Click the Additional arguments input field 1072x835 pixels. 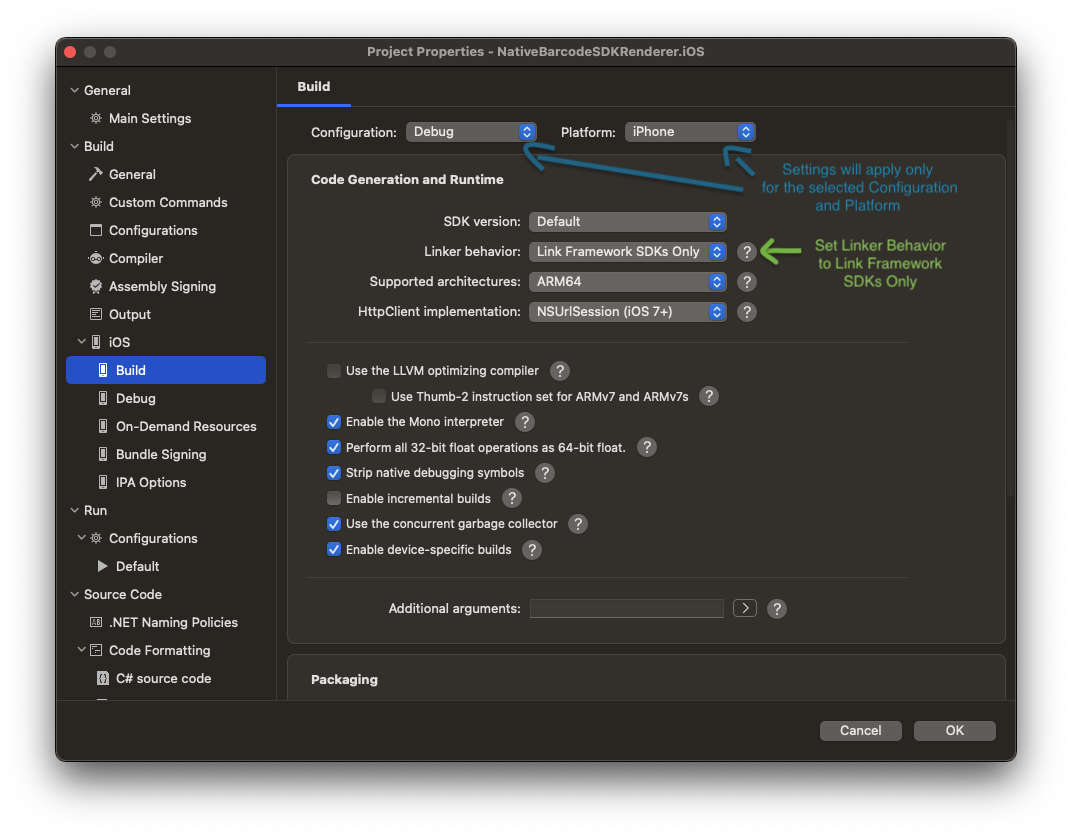pyautogui.click(x=626, y=608)
